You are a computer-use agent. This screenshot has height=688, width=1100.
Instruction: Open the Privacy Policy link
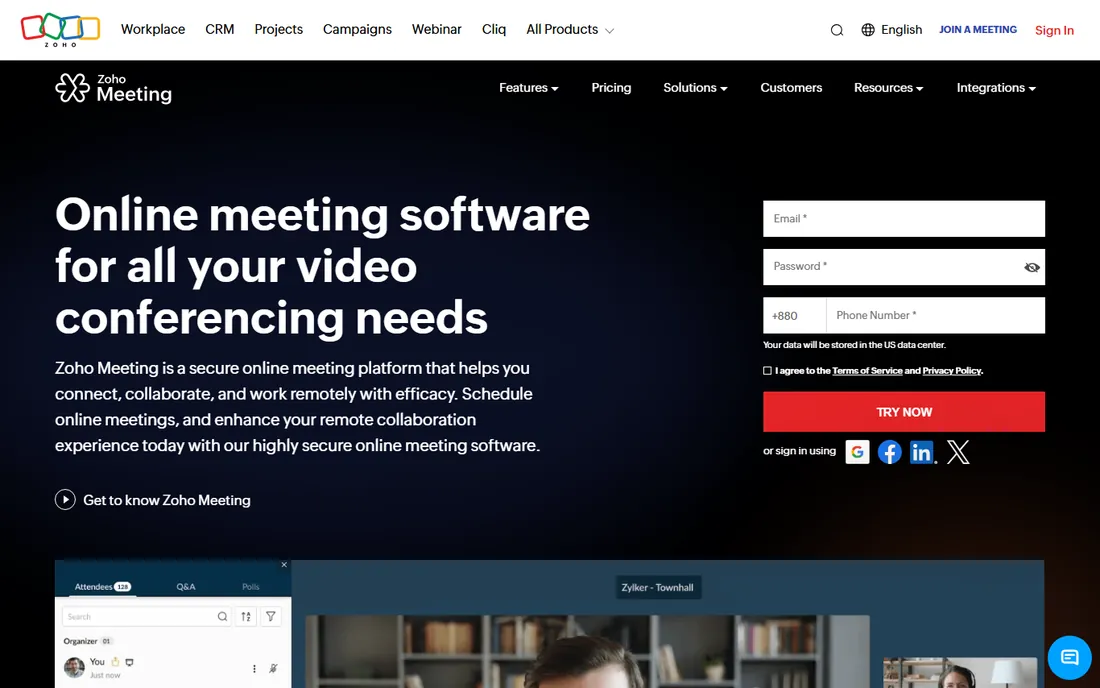(x=952, y=371)
